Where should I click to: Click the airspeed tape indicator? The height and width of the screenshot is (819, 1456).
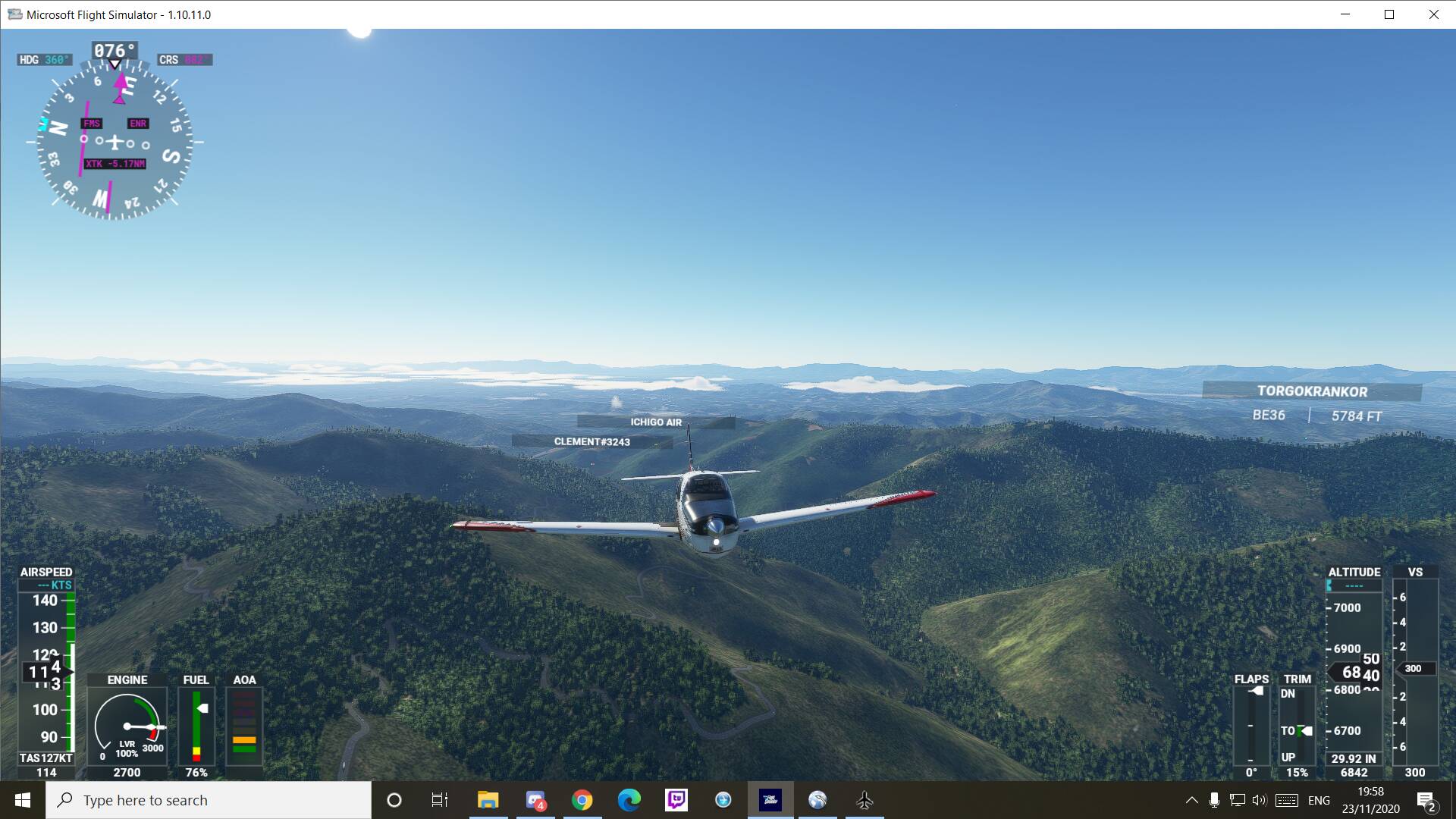[x=46, y=671]
